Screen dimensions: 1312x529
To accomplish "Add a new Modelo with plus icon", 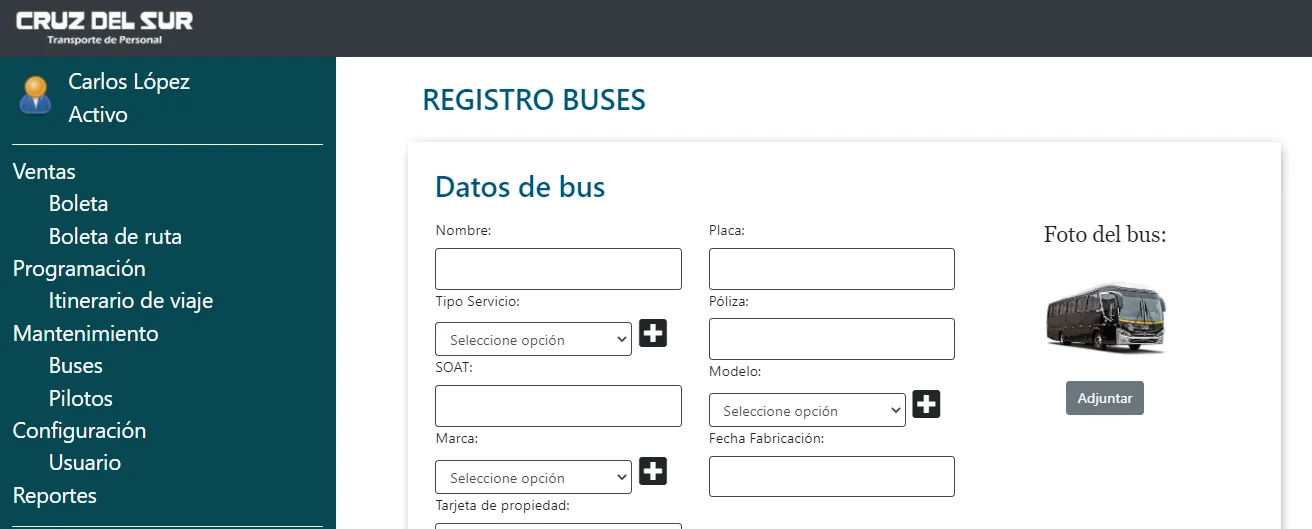I will pos(926,404).
